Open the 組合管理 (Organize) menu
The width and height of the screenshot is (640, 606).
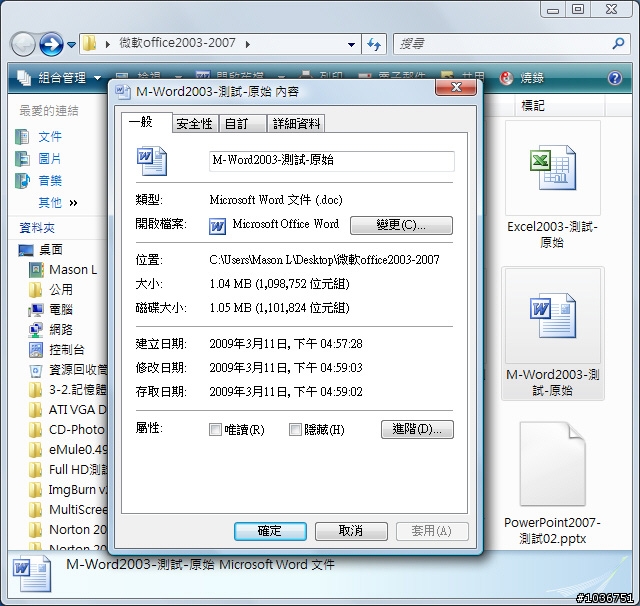(x=59, y=78)
